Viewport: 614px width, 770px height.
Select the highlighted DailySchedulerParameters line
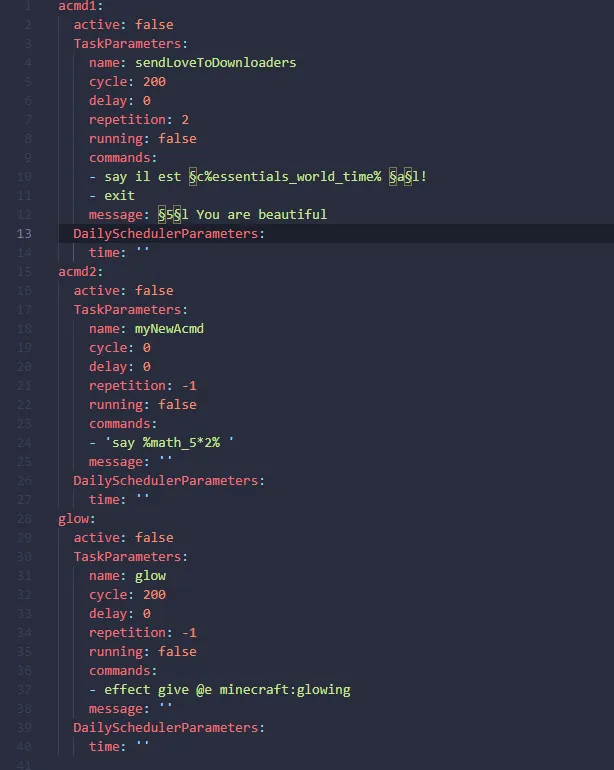(x=336, y=234)
